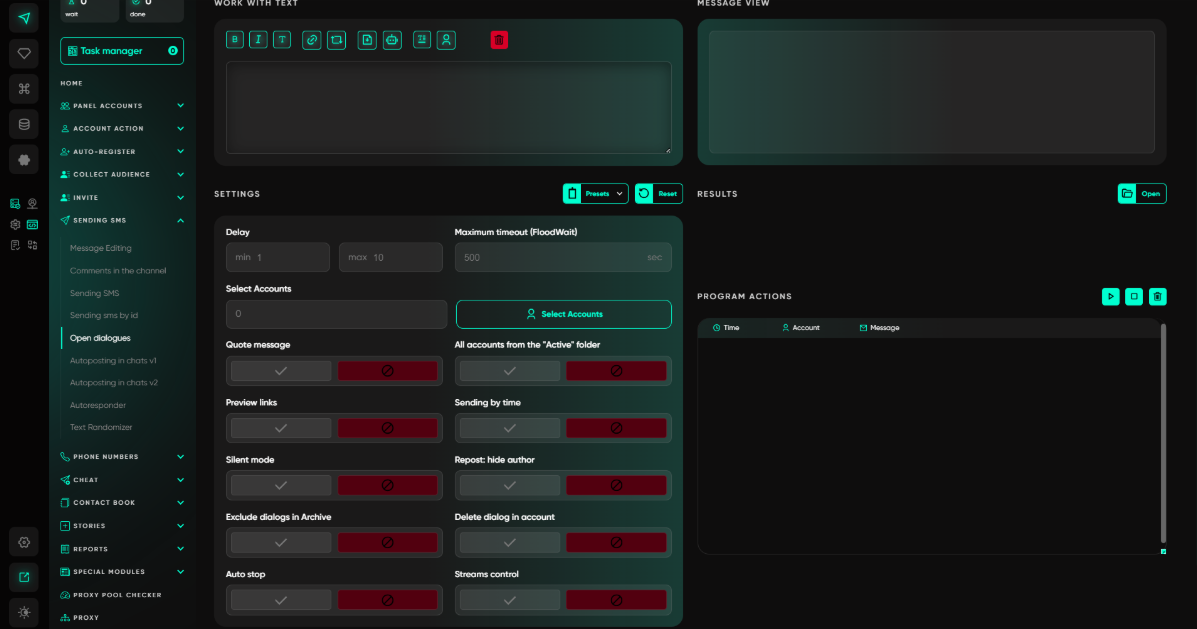Enable Sending by time with the checkmark

click(510, 428)
